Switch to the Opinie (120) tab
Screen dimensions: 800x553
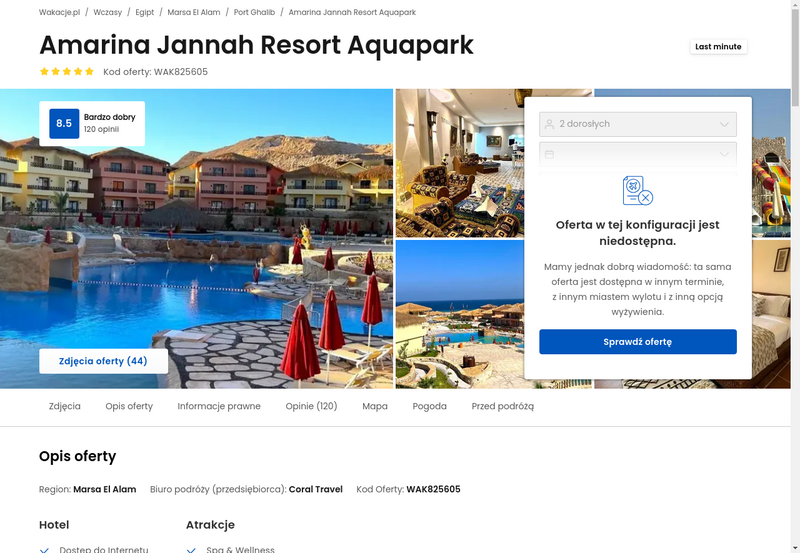(x=311, y=406)
